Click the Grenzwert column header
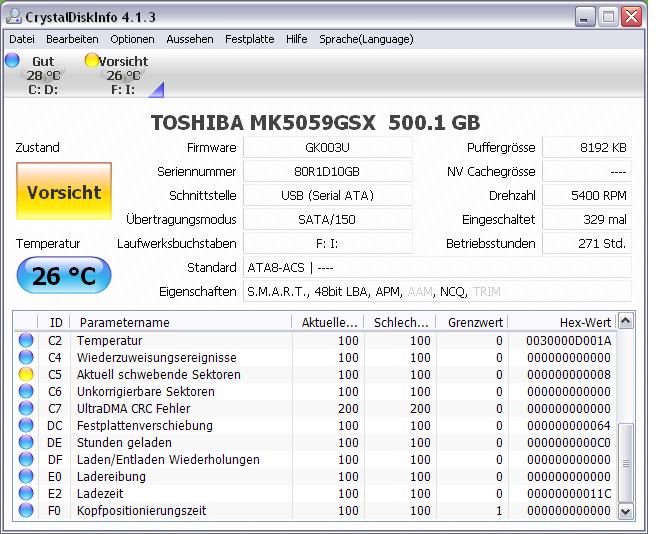This screenshot has width=670, height=534. click(472, 323)
